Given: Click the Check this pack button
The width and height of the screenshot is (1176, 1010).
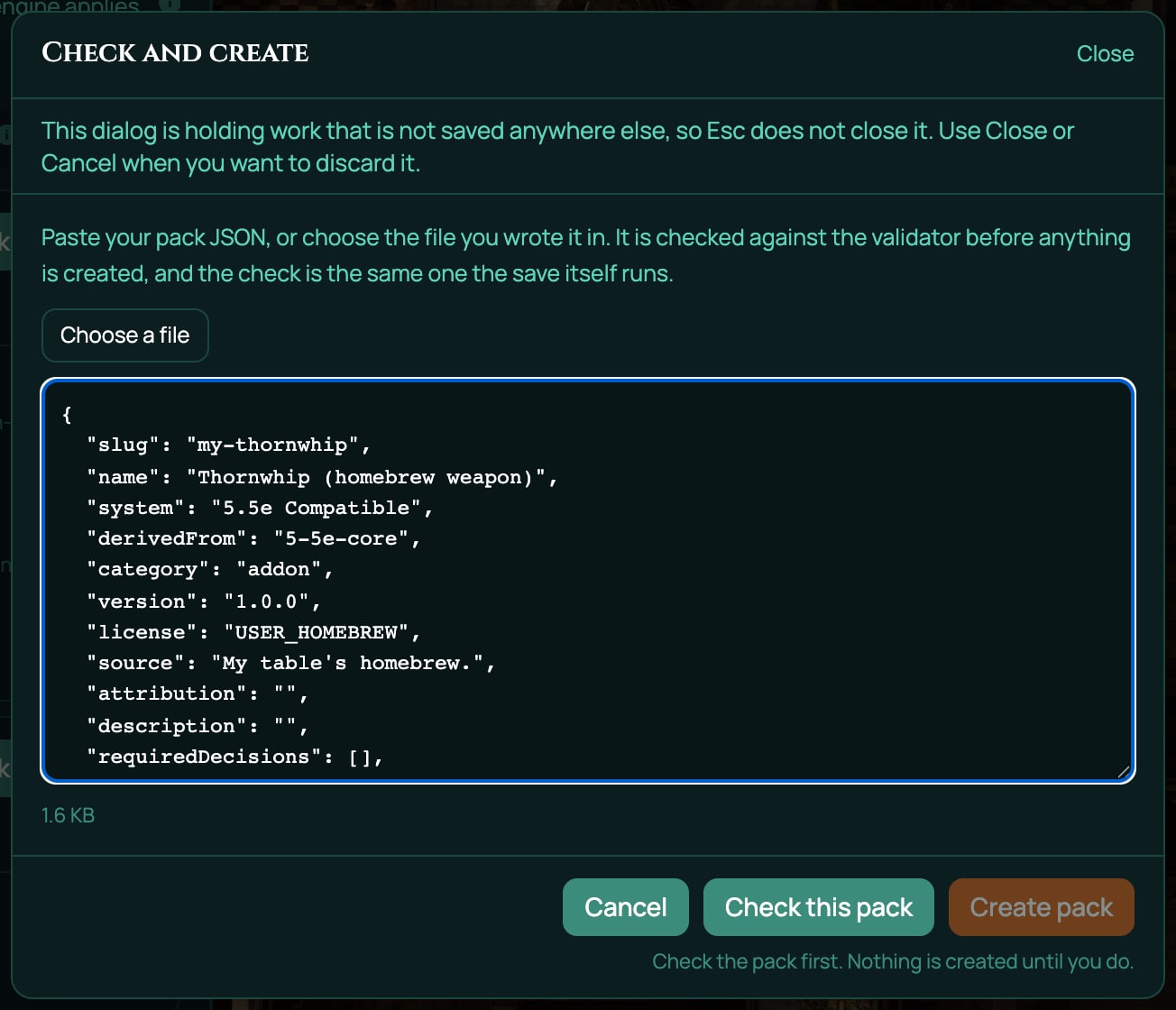Looking at the screenshot, I should (x=819, y=907).
